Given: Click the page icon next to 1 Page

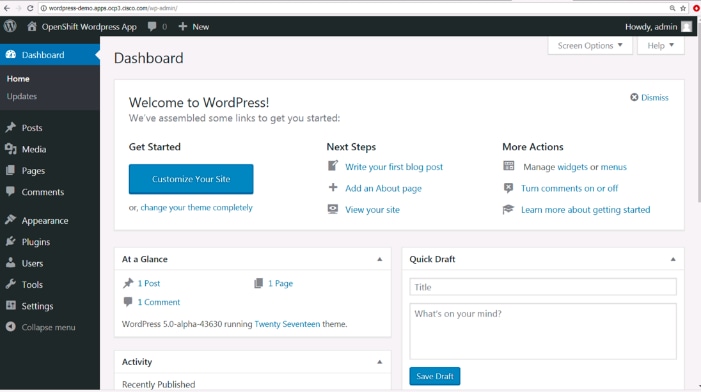Looking at the screenshot, I should (258, 283).
